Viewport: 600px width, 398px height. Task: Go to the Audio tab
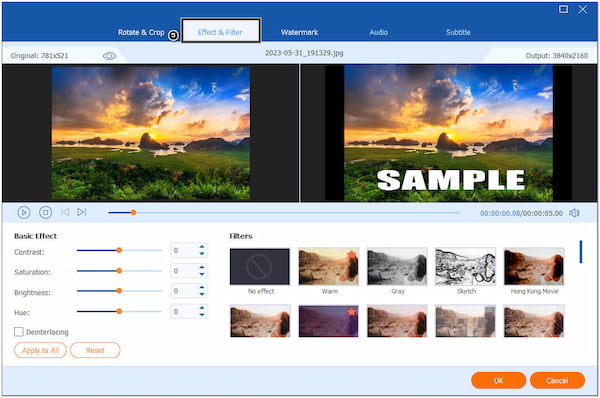[379, 33]
